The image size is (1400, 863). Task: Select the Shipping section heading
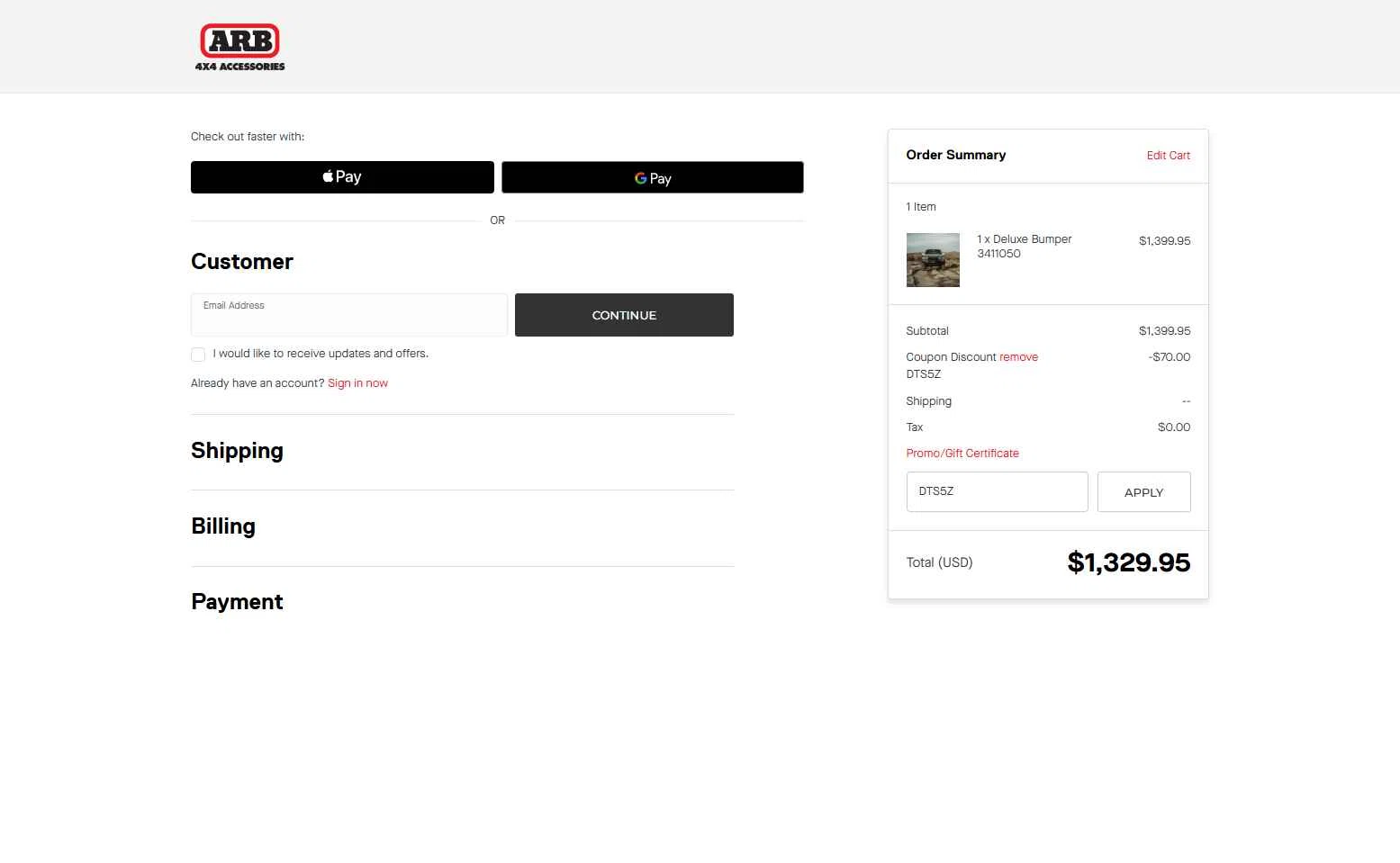click(237, 451)
